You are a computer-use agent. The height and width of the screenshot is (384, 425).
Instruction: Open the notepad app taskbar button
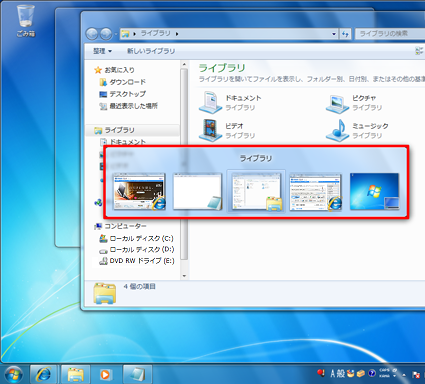tap(137, 374)
